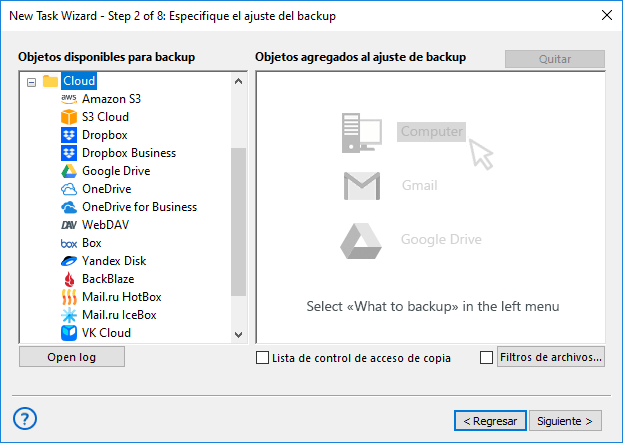Click the VK Cloud icon
Screen dimensions: 623x443
69,333
